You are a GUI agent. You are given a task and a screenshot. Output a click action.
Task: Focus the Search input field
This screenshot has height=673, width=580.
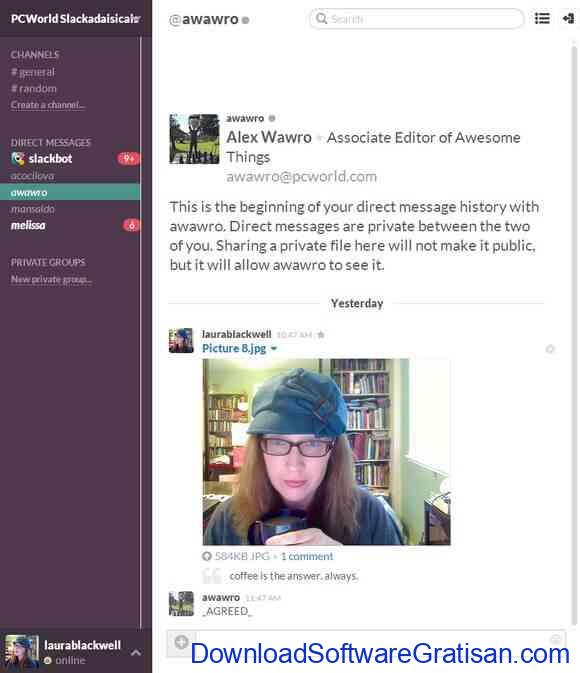[416, 19]
